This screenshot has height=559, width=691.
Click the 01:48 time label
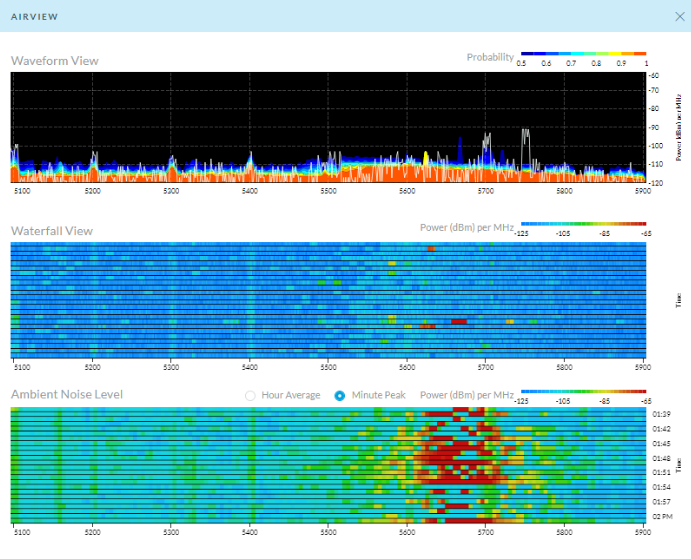pos(661,458)
